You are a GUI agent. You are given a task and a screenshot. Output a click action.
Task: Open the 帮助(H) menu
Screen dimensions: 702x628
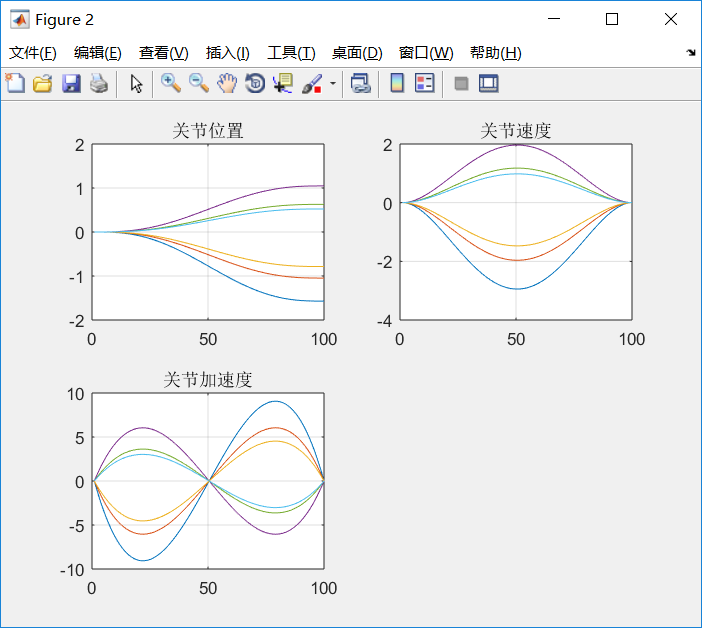click(496, 53)
